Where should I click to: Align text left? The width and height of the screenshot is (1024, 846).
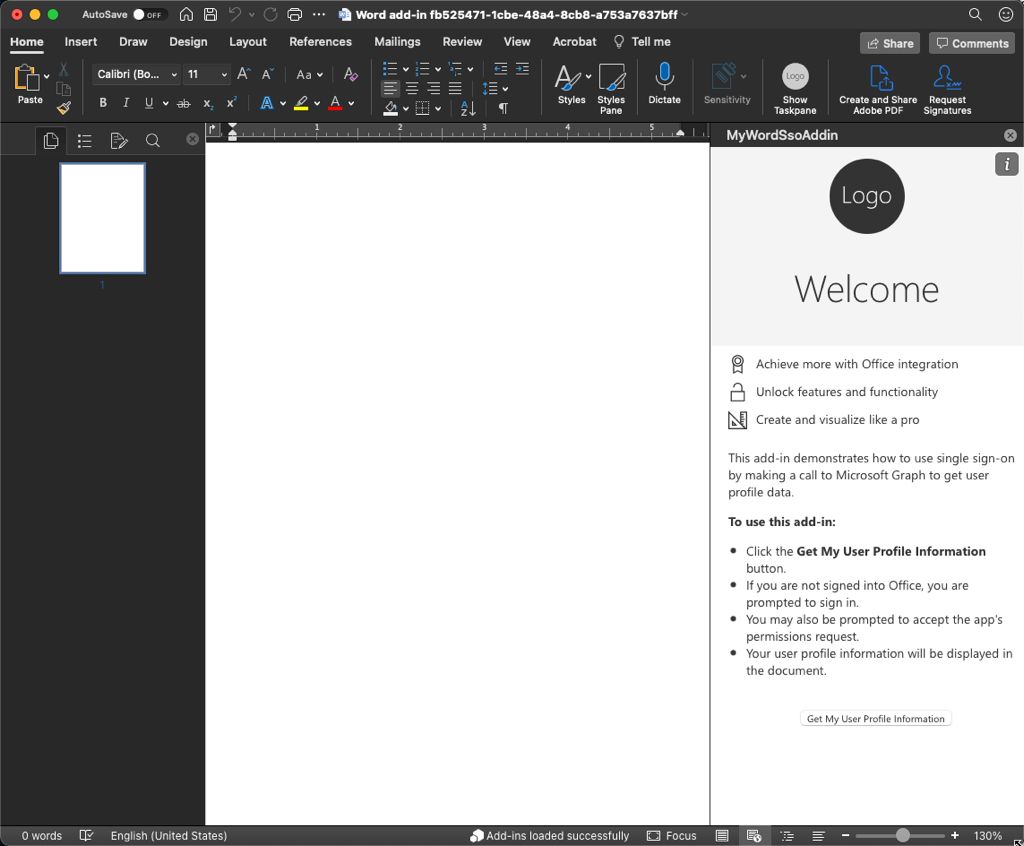click(390, 88)
